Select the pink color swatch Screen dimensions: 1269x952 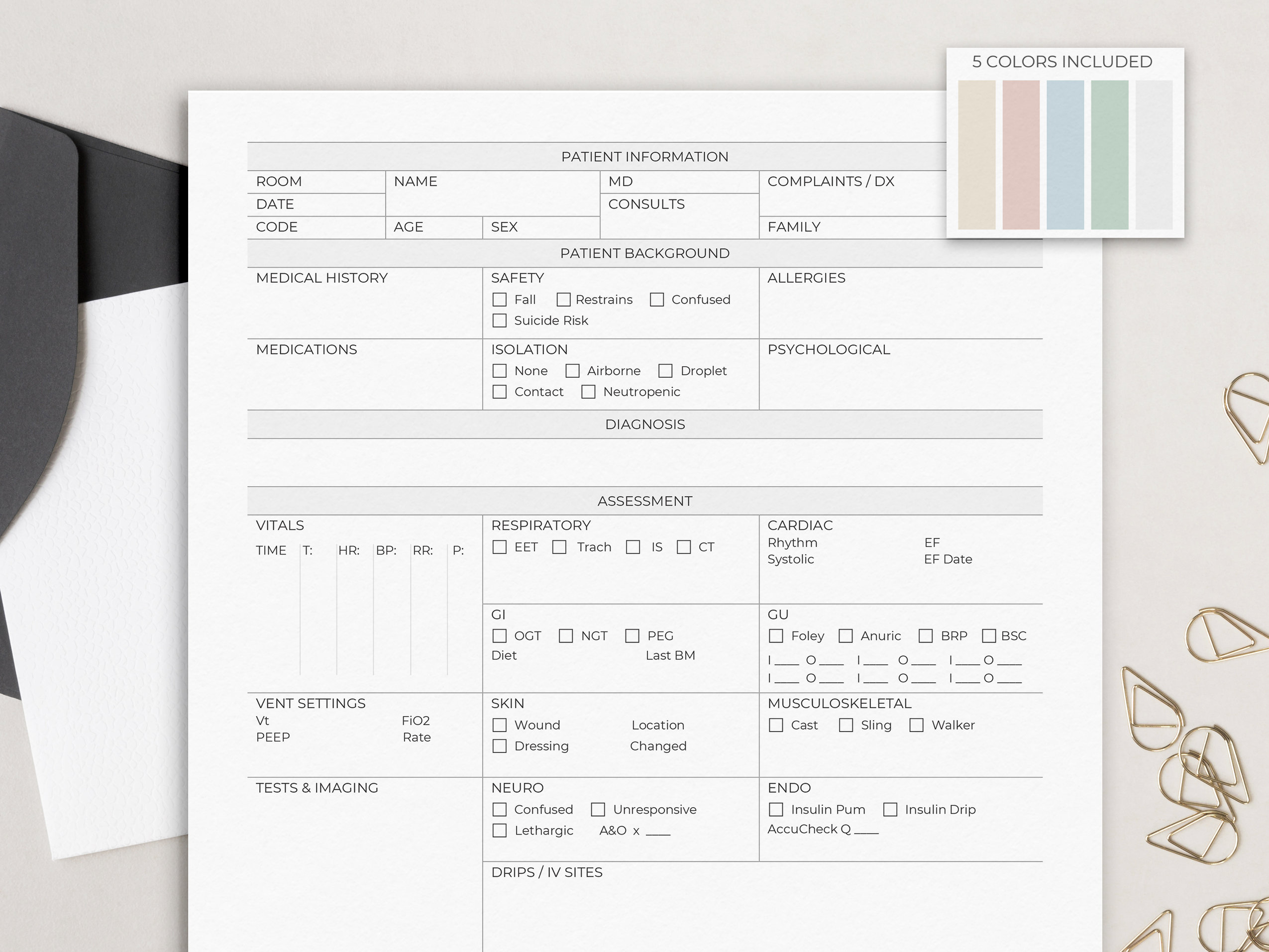point(1021,155)
